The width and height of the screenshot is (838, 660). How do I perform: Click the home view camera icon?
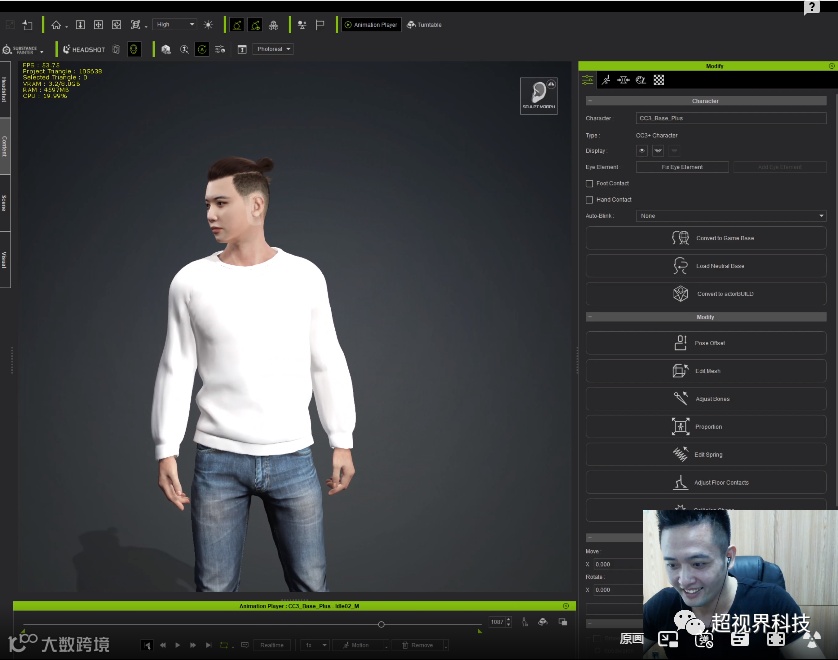click(56, 24)
